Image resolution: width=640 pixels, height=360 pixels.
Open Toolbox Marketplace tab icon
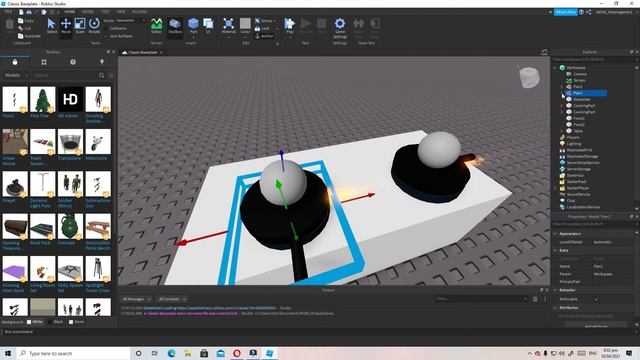pos(15,62)
